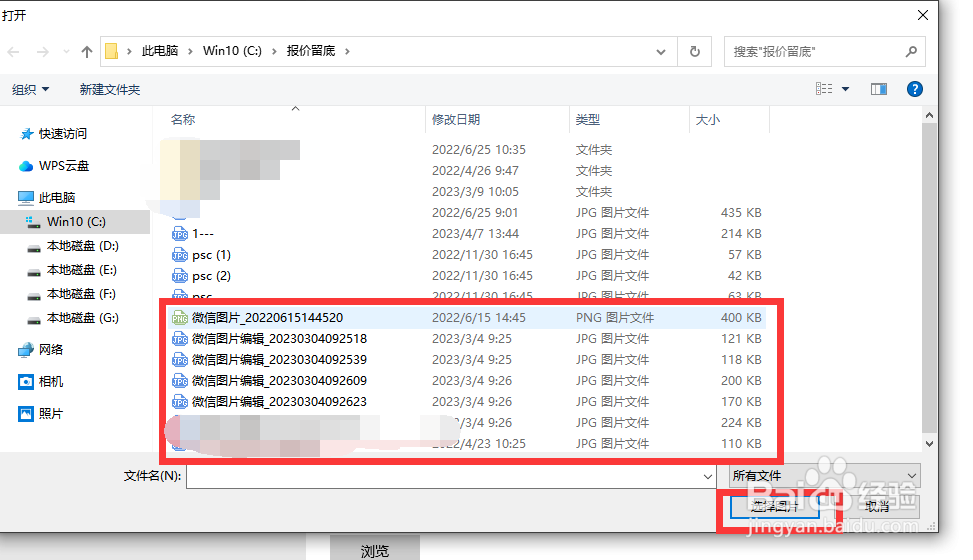Open the 组织 menu

click(30, 89)
